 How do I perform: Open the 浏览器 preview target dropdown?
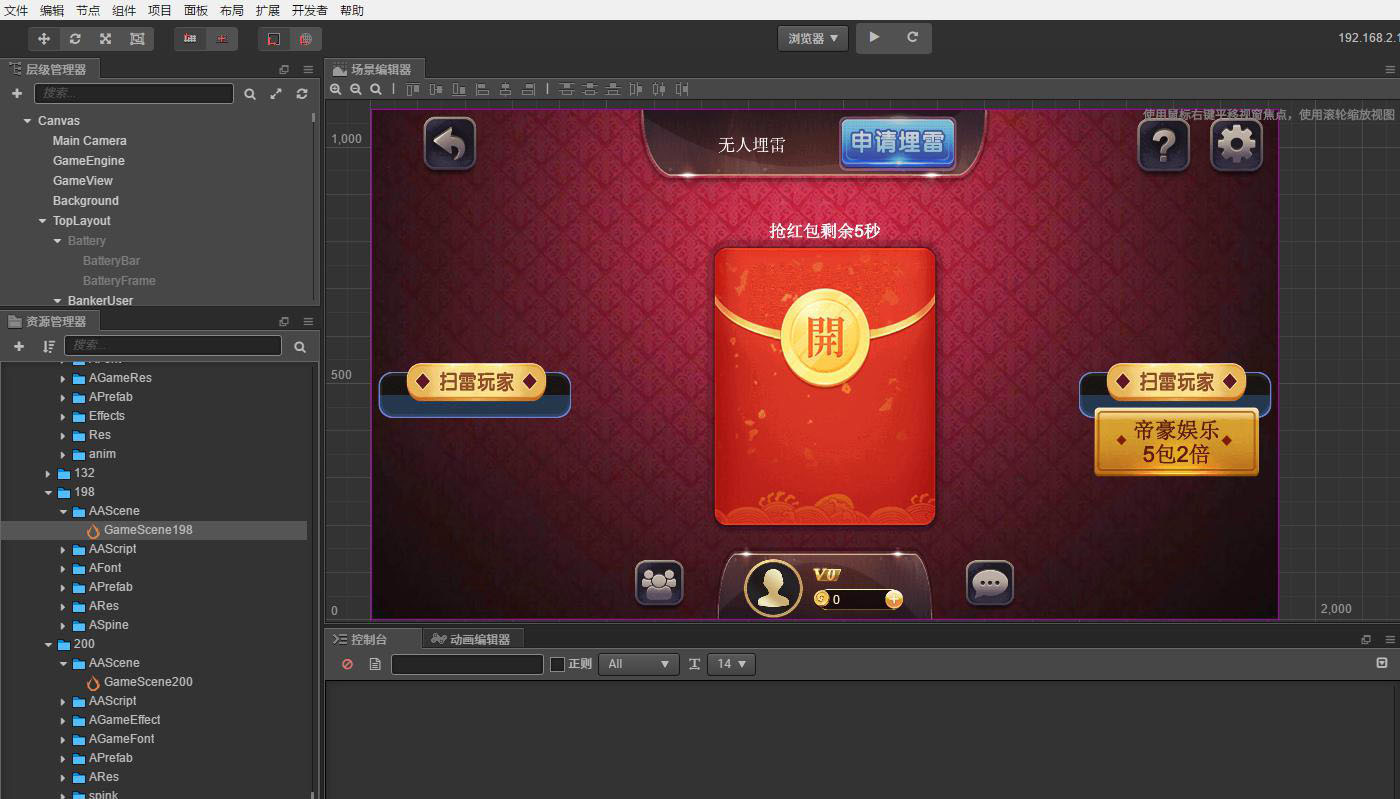click(812, 38)
